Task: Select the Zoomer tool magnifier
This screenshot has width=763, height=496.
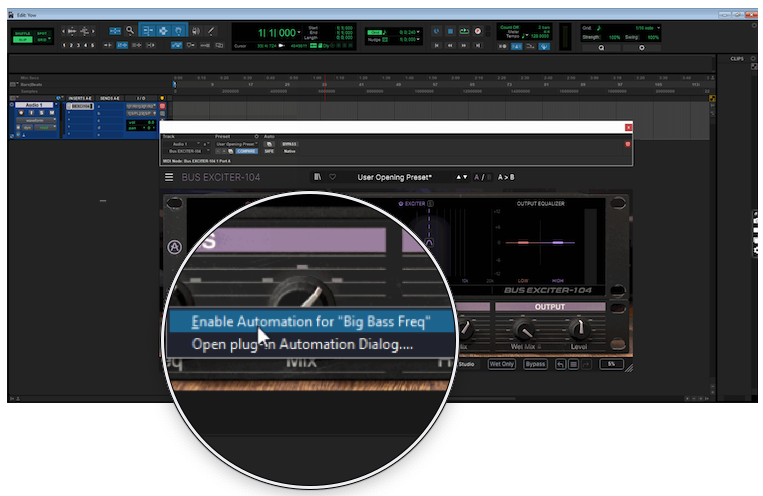Action: pos(130,31)
